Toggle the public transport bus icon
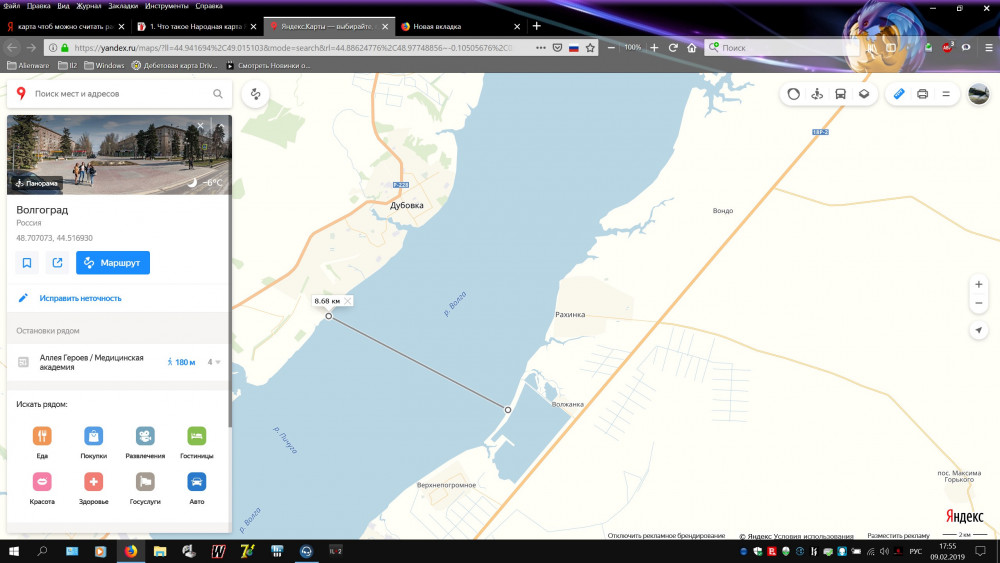 pos(841,94)
